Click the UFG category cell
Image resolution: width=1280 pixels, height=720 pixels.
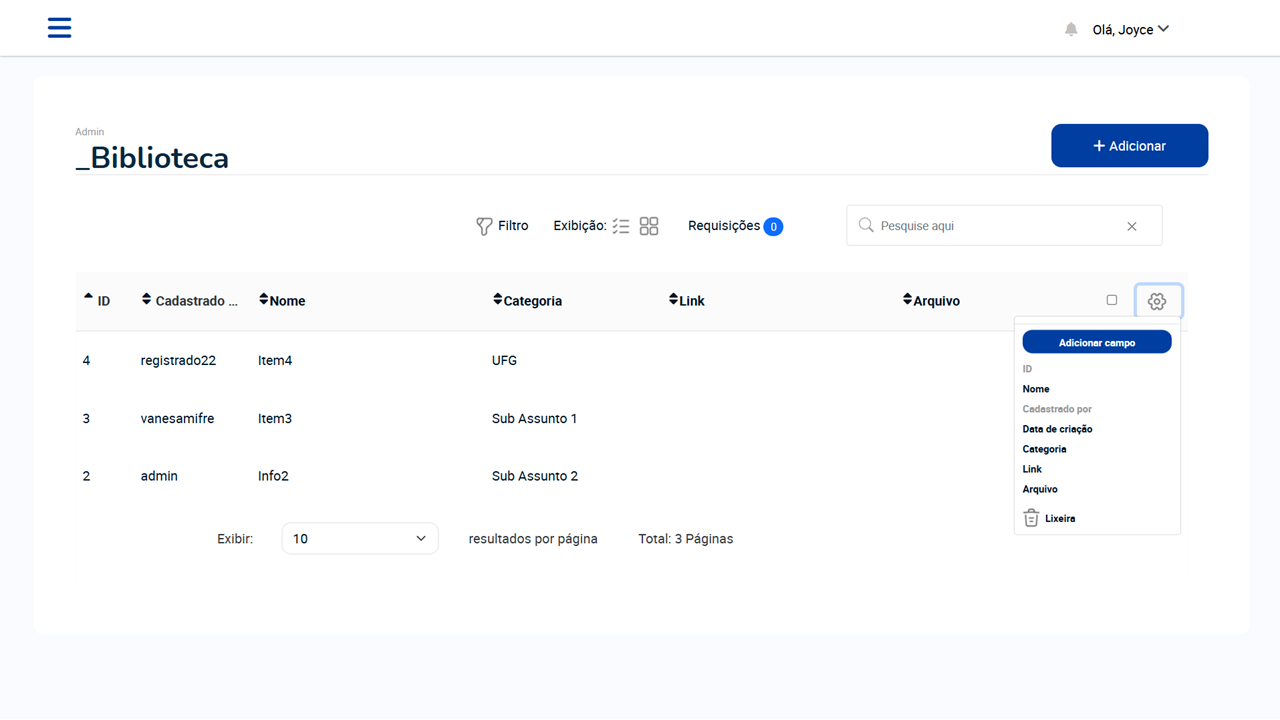click(504, 360)
